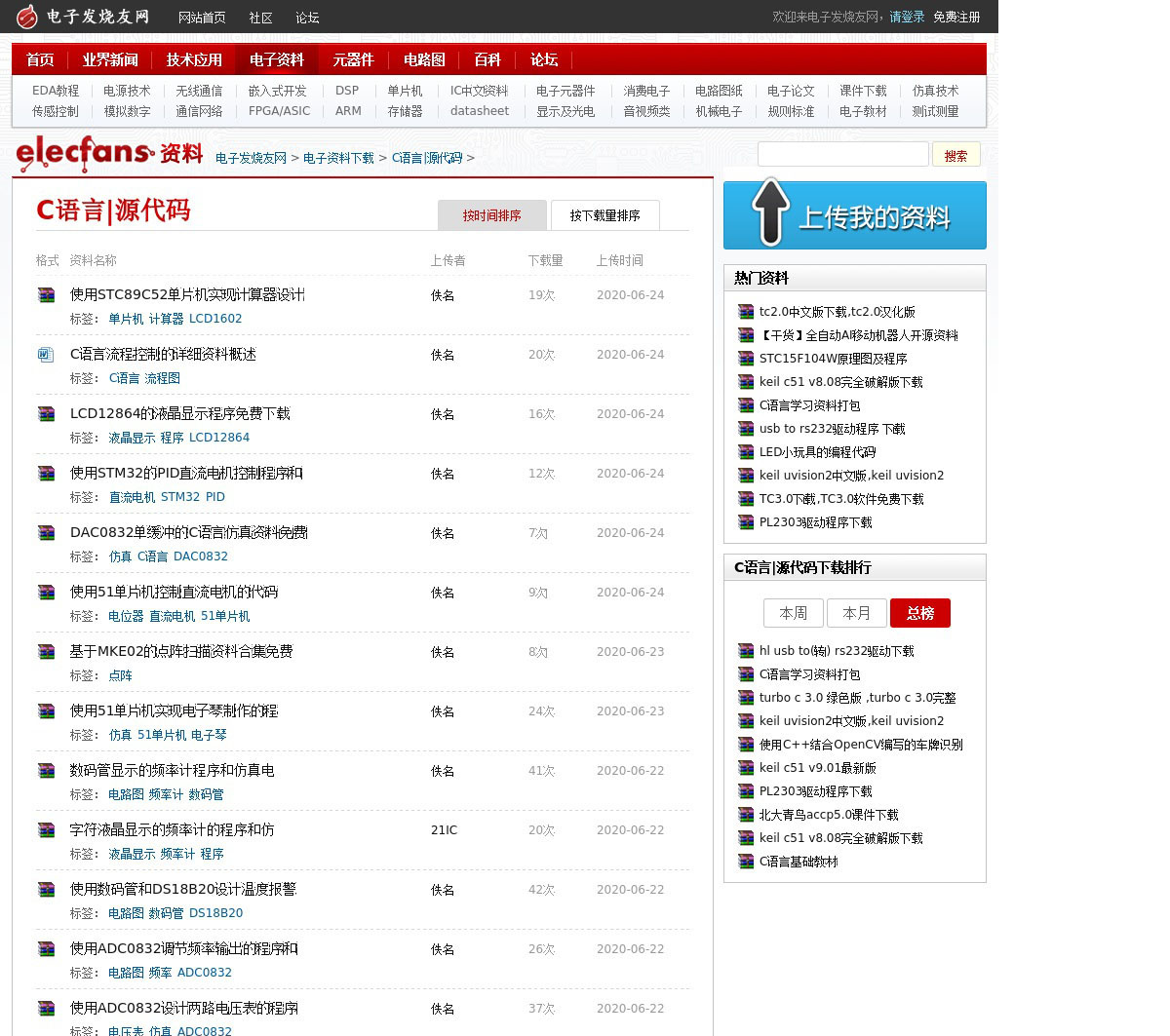Open 社区 link in top bar

coord(260,18)
